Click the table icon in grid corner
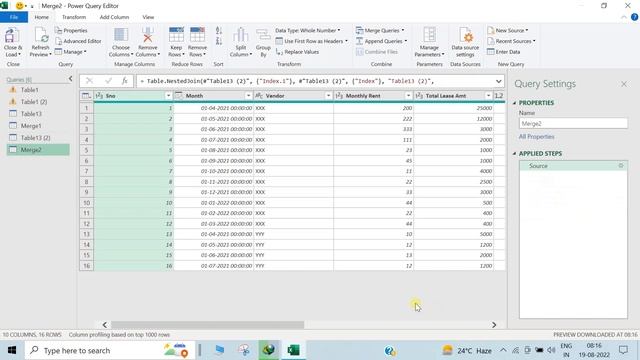Viewport: 640px width, 360px height. pyautogui.click(x=86, y=96)
